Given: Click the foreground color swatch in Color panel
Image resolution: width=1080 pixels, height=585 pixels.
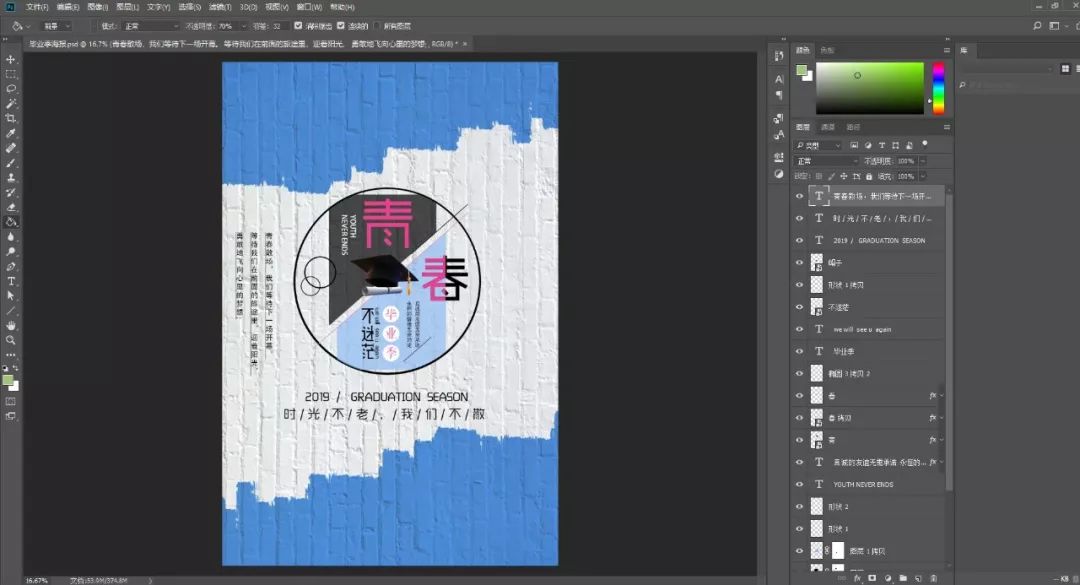Looking at the screenshot, I should 801,70.
